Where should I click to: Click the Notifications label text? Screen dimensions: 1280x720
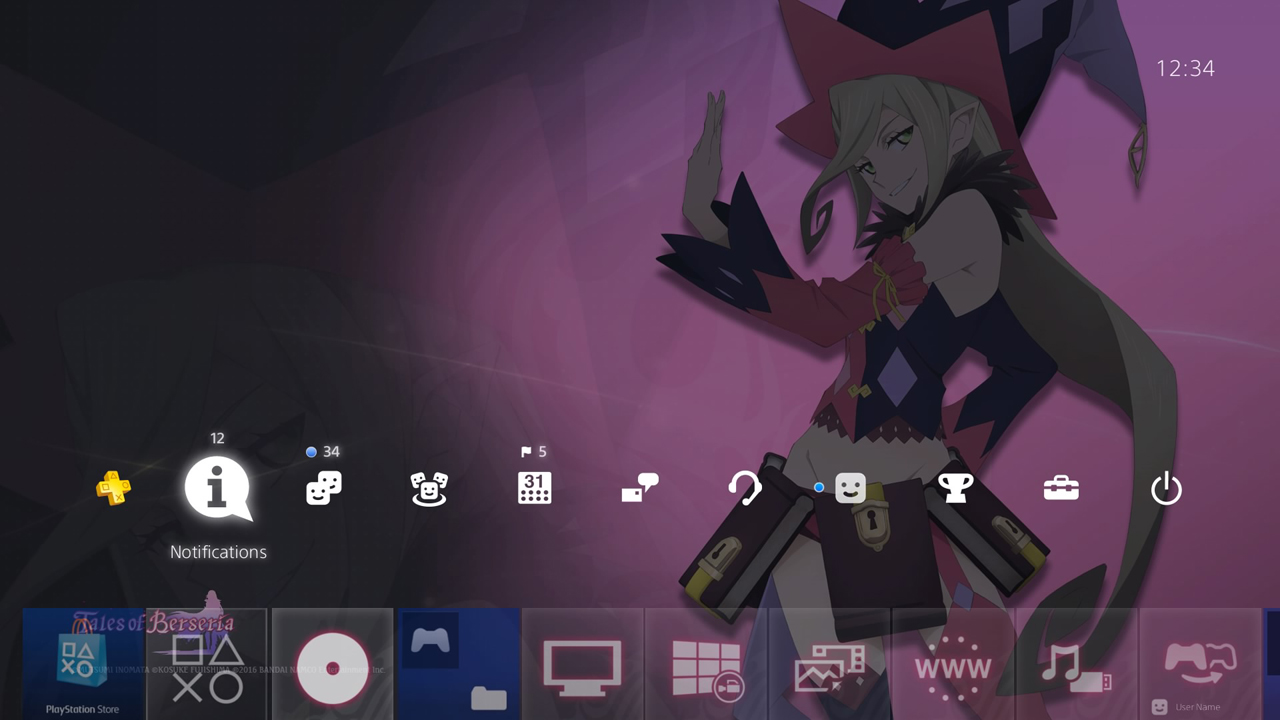point(218,552)
